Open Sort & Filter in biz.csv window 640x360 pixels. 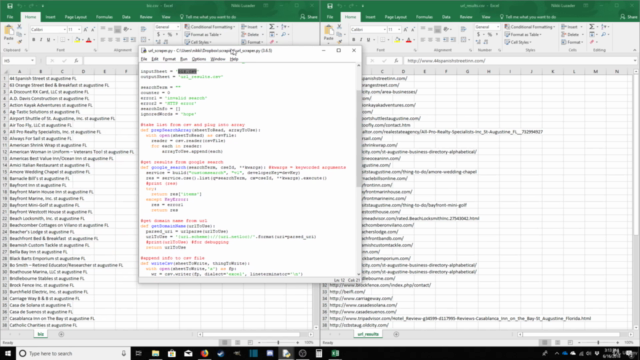284,27
